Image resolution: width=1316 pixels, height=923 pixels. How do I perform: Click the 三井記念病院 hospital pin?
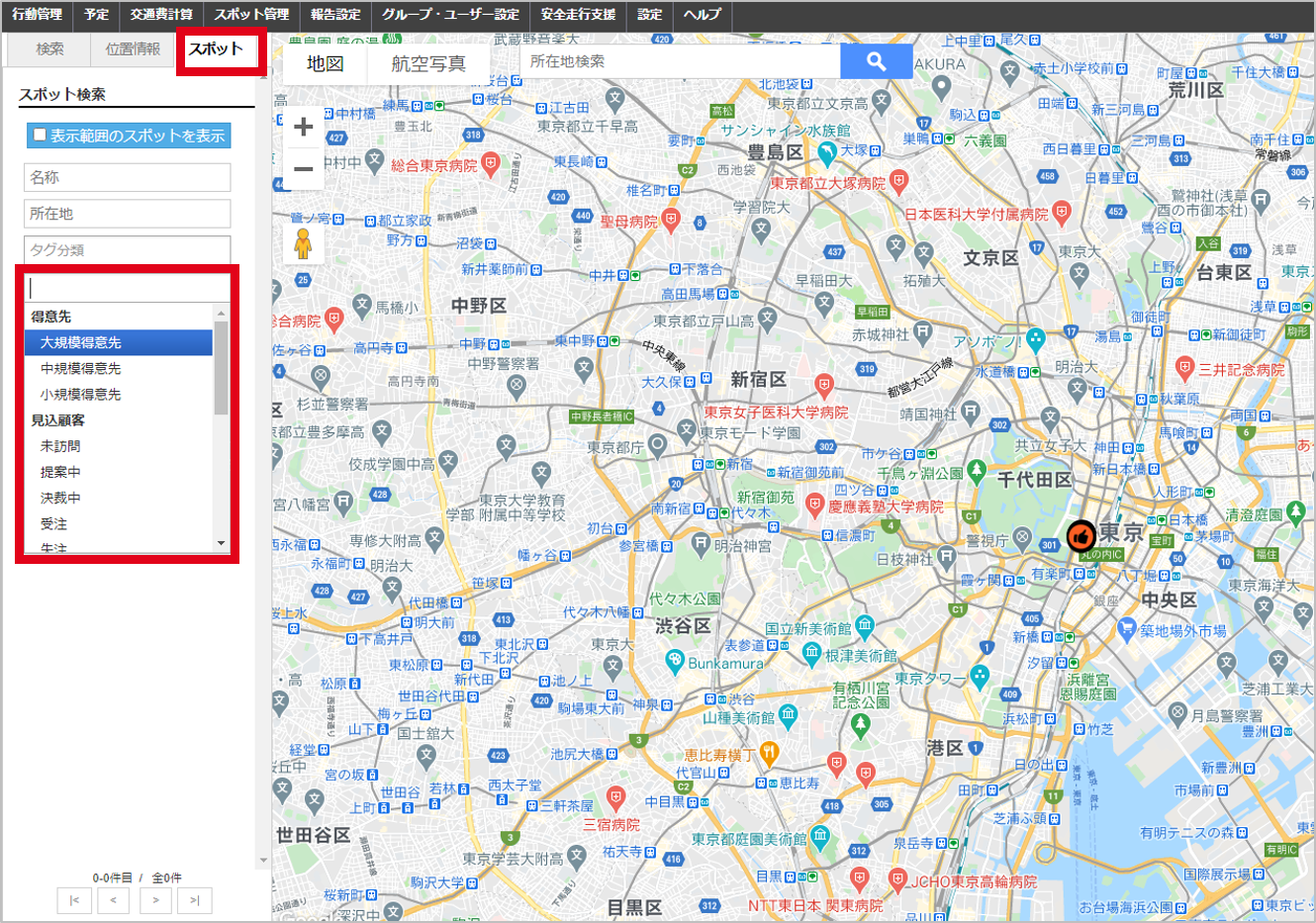click(x=1184, y=369)
